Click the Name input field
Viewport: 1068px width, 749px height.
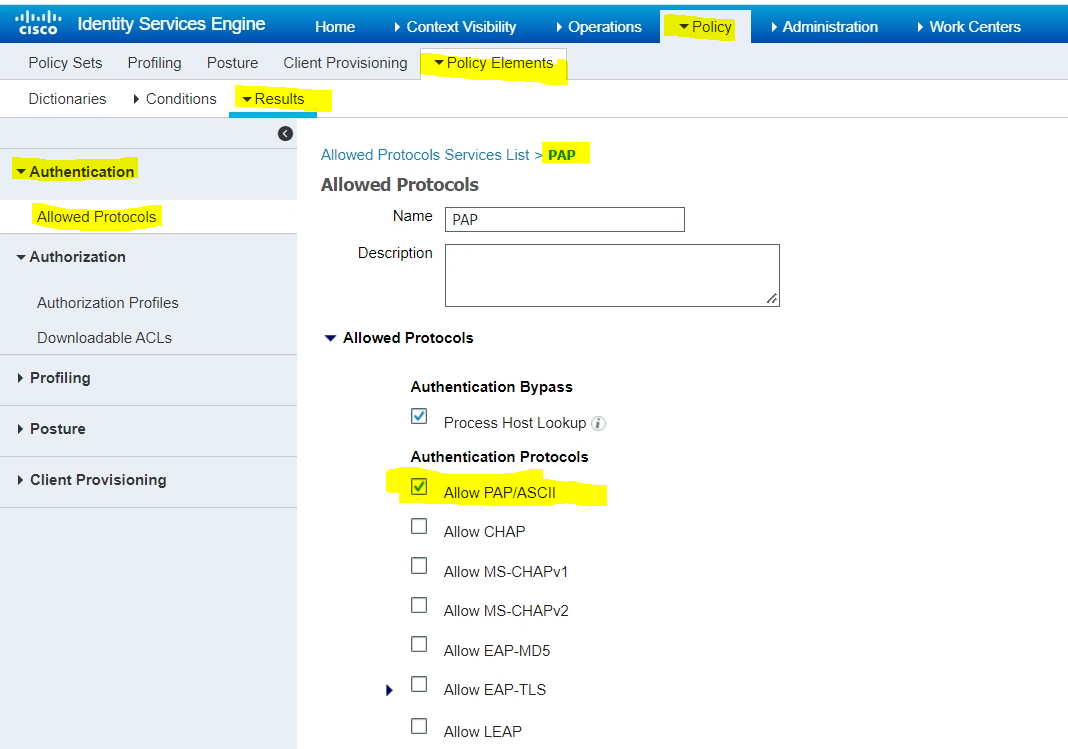point(564,219)
